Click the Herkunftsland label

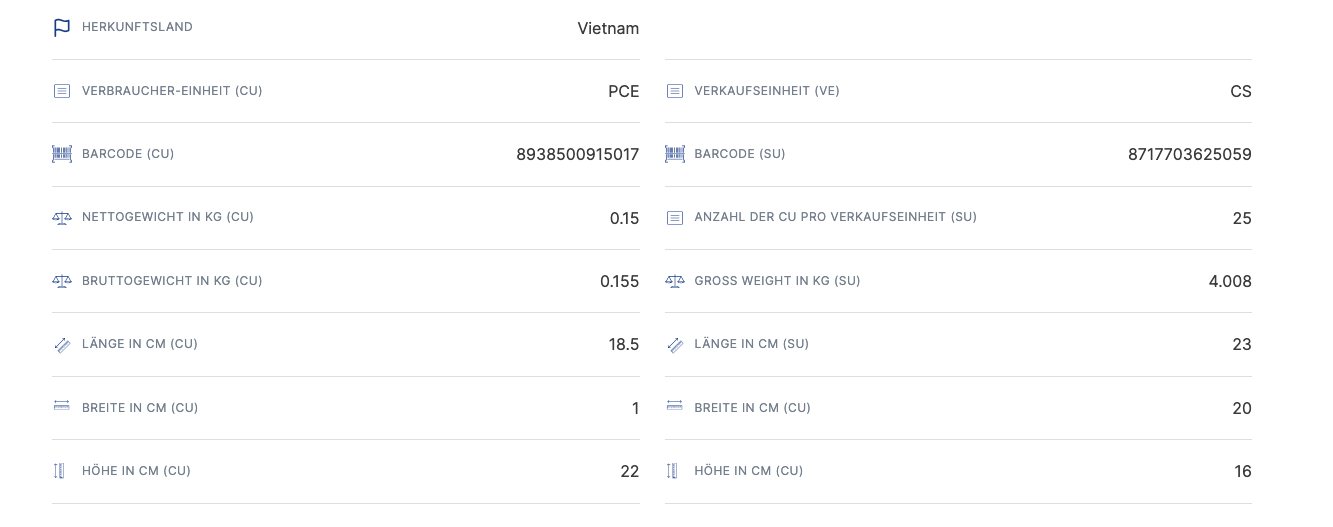coord(137,27)
